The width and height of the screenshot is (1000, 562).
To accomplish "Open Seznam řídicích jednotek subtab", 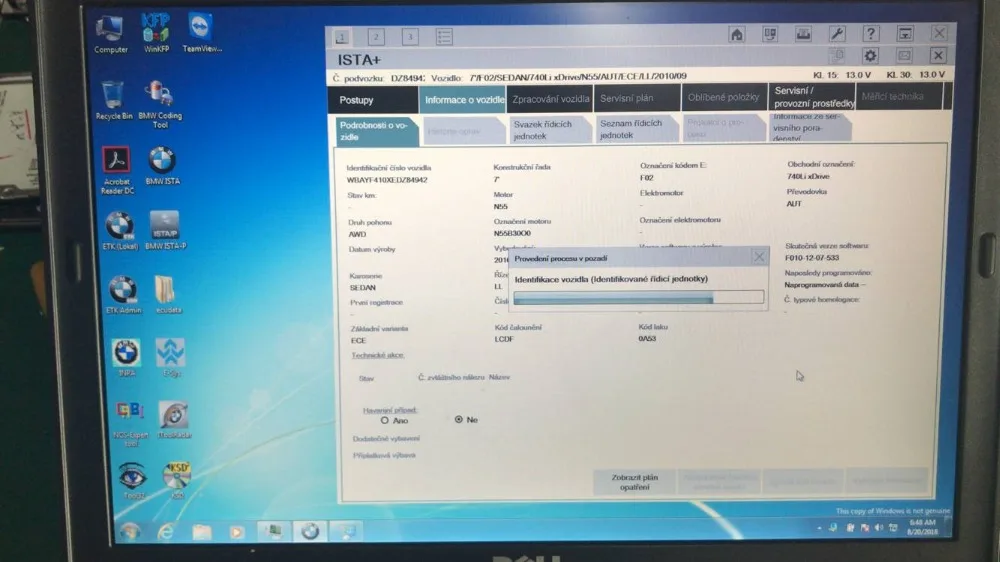I will click(x=635, y=129).
